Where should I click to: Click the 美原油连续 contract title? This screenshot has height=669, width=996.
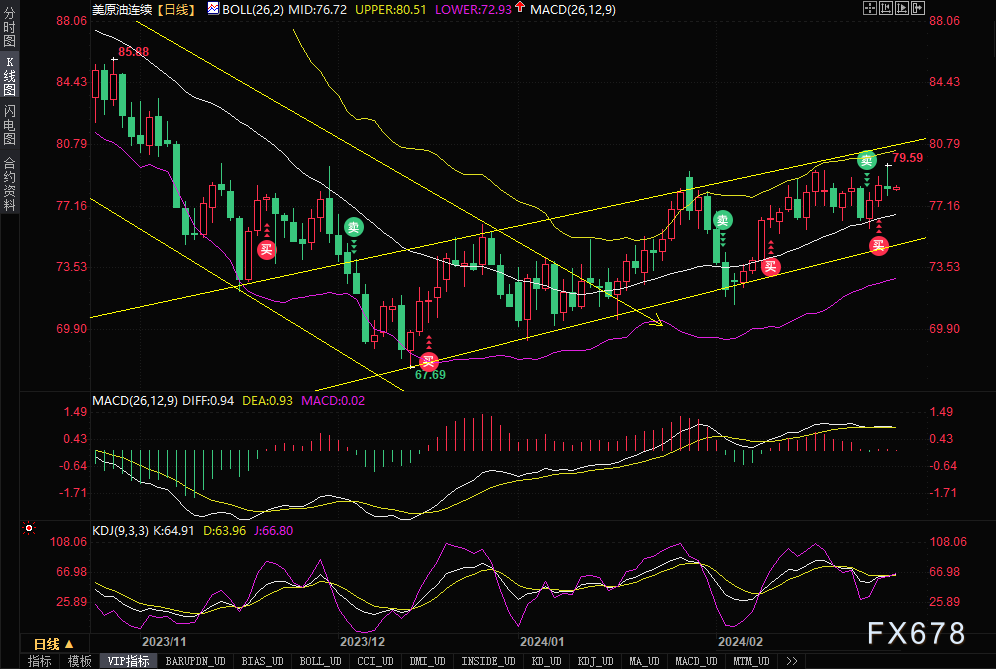pyautogui.click(x=122, y=10)
